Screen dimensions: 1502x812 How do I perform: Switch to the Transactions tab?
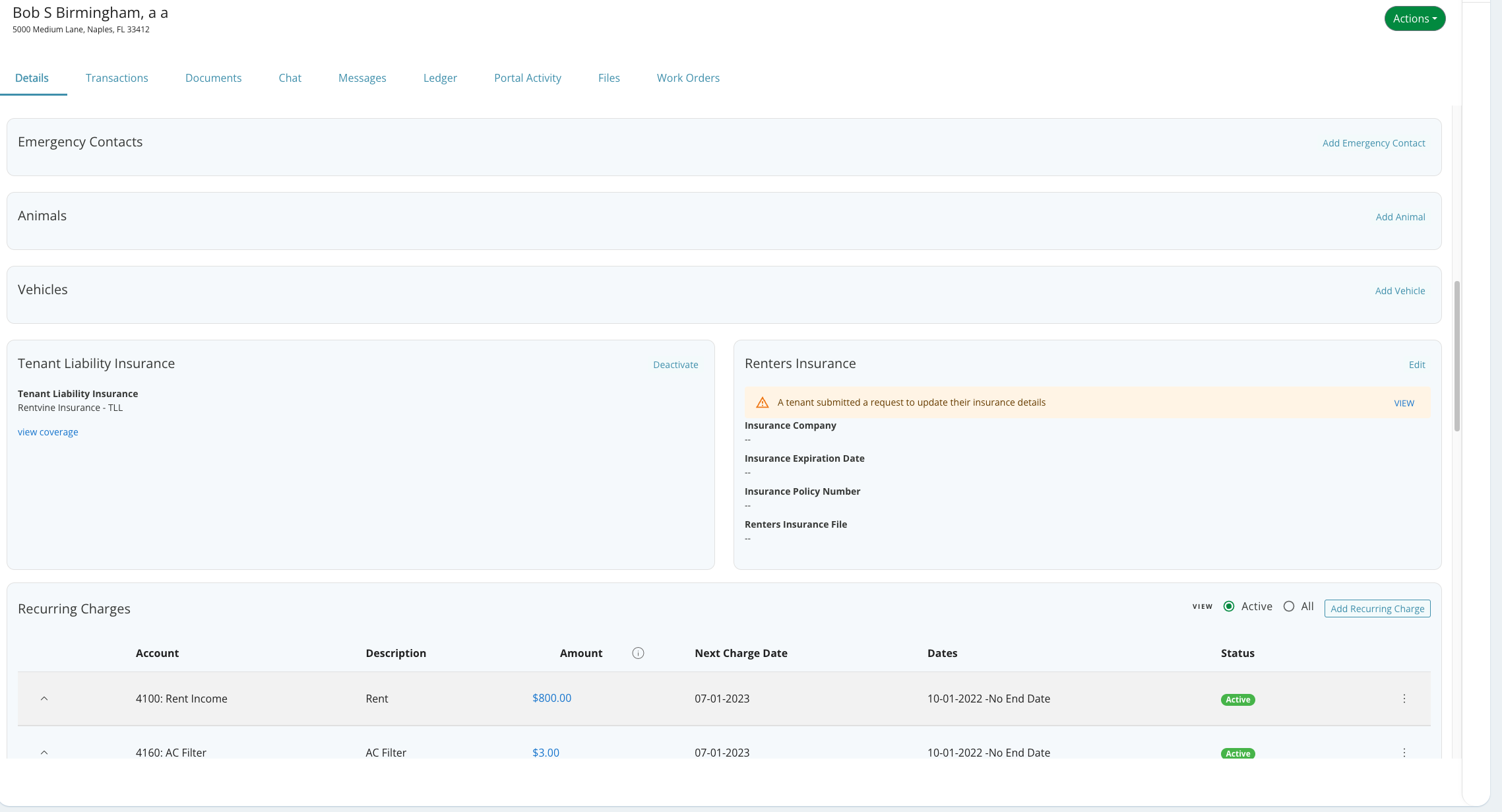pos(117,78)
